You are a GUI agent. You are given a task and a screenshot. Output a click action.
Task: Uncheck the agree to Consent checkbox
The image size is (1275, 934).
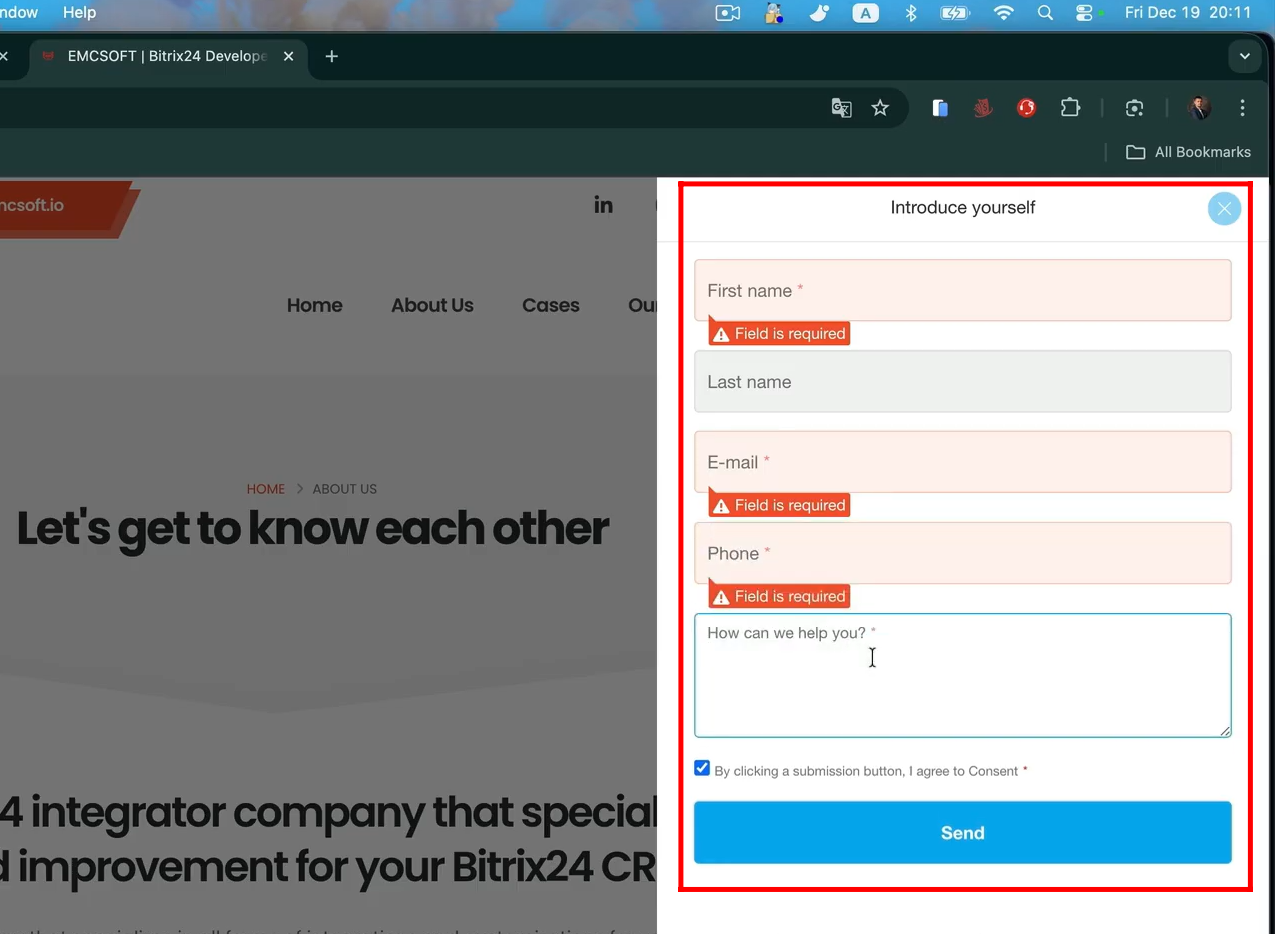tap(702, 768)
